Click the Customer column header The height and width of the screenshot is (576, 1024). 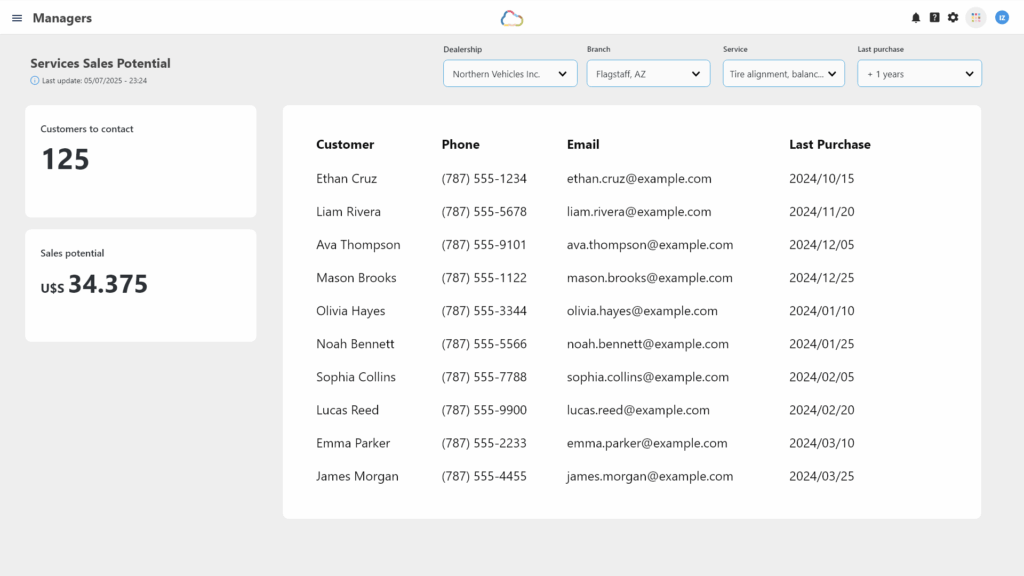click(345, 144)
